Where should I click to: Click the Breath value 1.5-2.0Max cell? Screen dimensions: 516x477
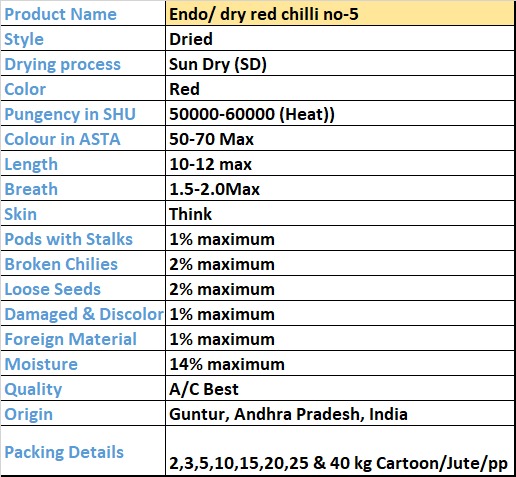coord(340,189)
